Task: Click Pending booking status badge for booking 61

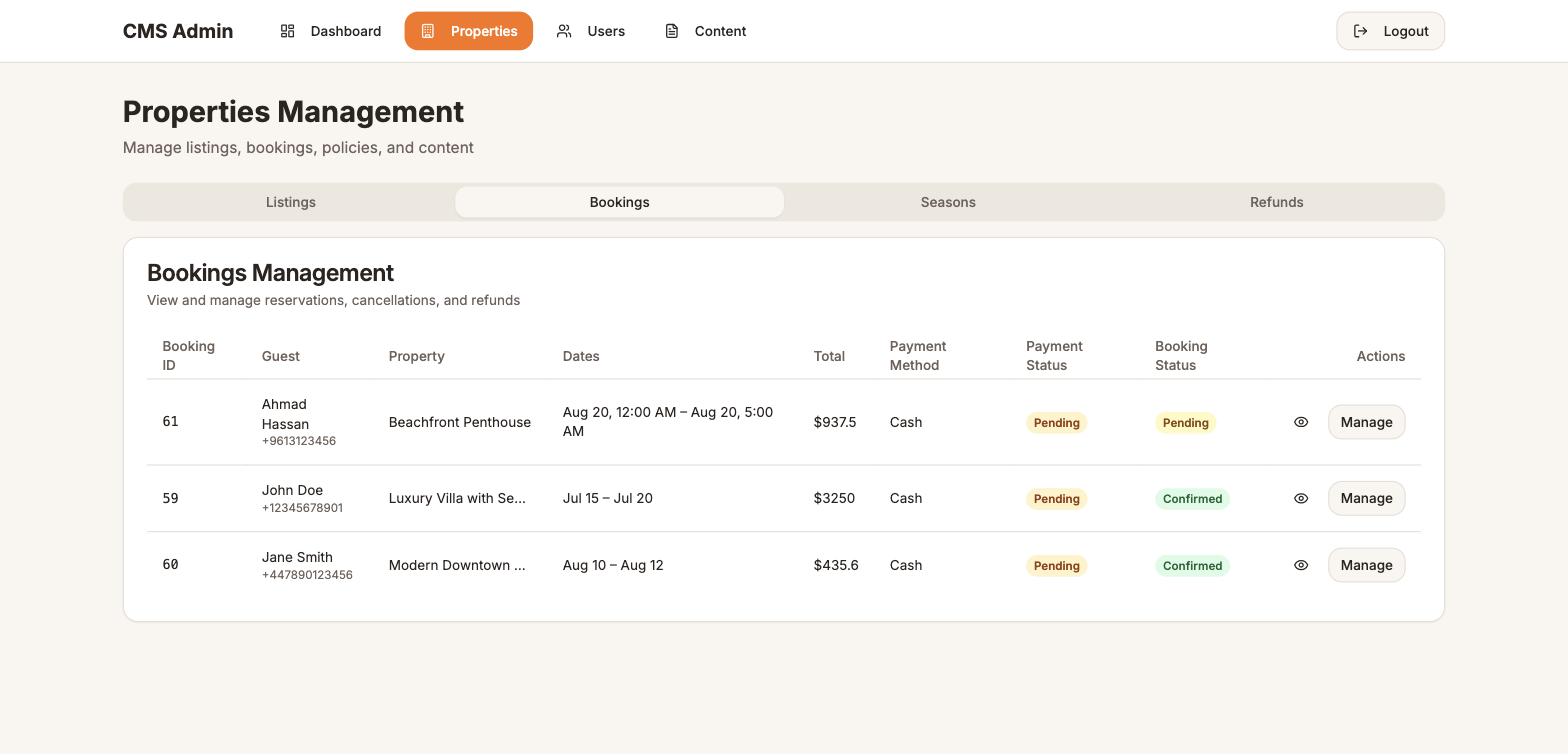Action: [1185, 423]
